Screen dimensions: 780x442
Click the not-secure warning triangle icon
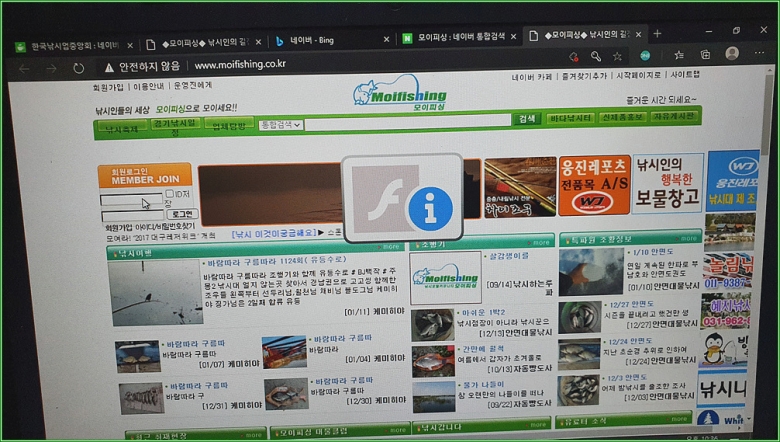pyautogui.click(x=109, y=67)
